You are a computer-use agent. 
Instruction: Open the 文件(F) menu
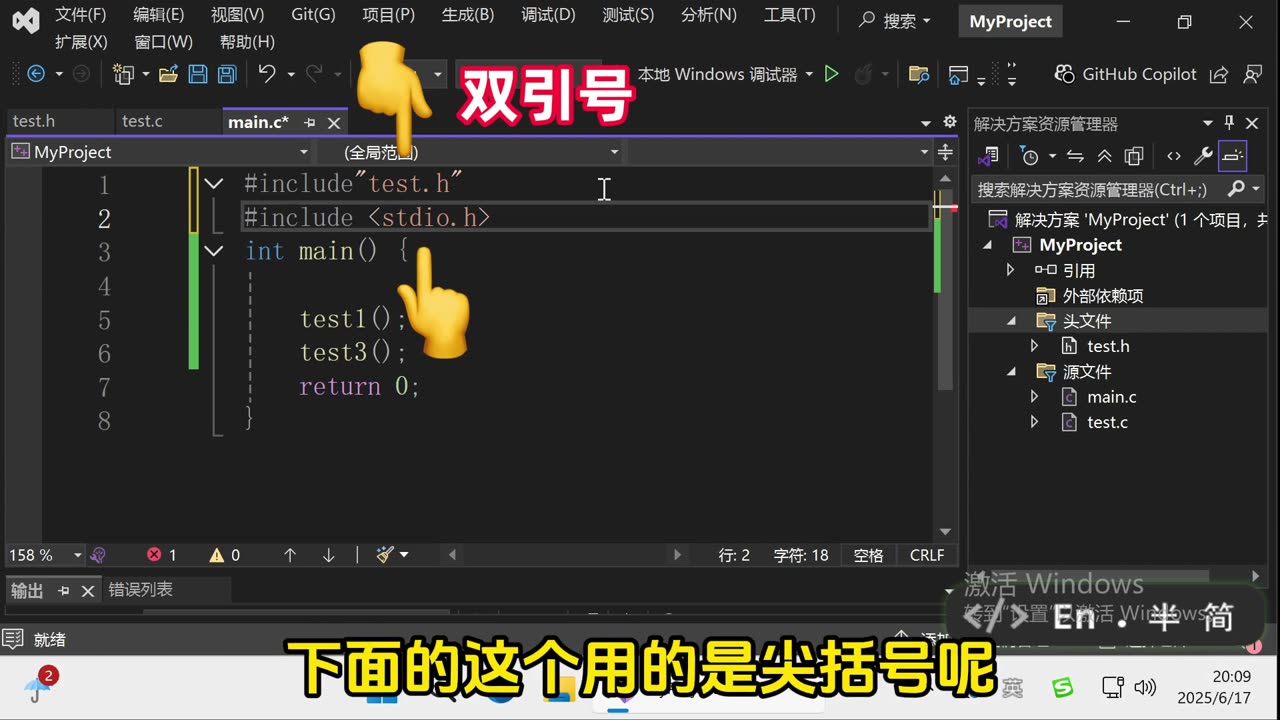click(81, 15)
